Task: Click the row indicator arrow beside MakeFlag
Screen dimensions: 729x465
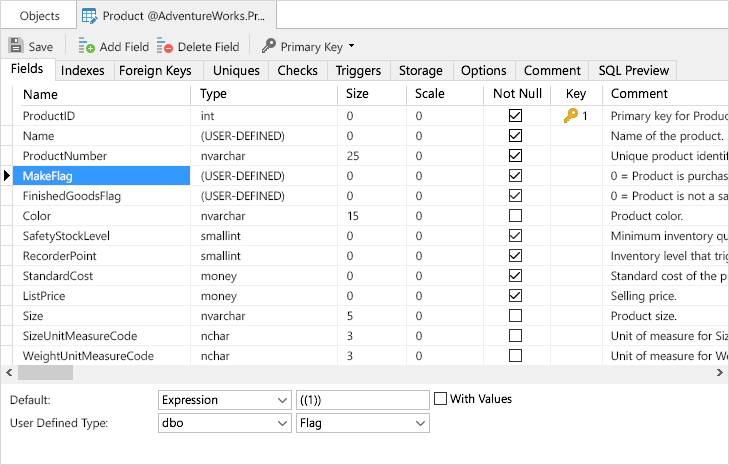Action: point(8,176)
